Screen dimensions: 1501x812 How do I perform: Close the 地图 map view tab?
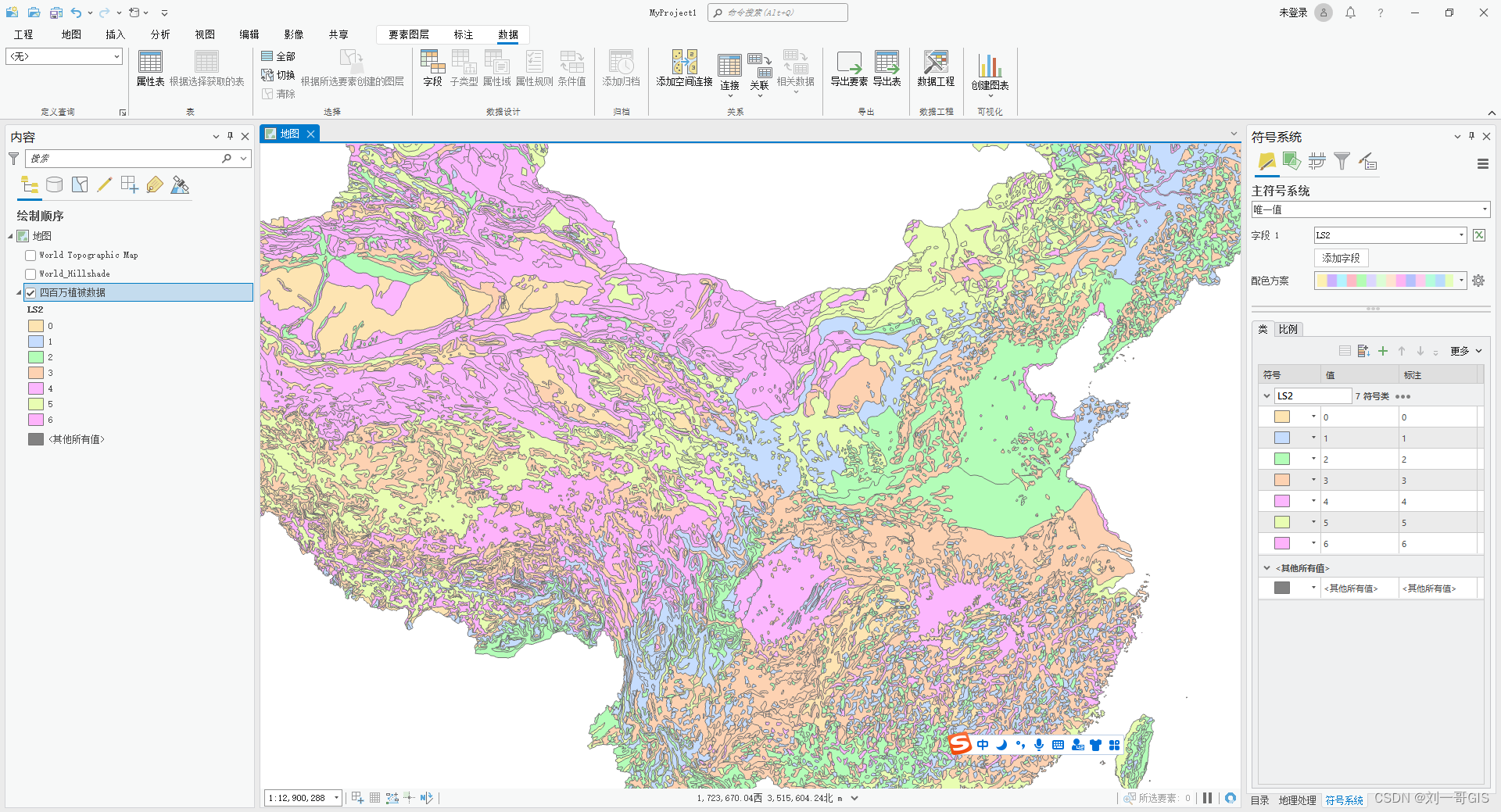pos(310,134)
